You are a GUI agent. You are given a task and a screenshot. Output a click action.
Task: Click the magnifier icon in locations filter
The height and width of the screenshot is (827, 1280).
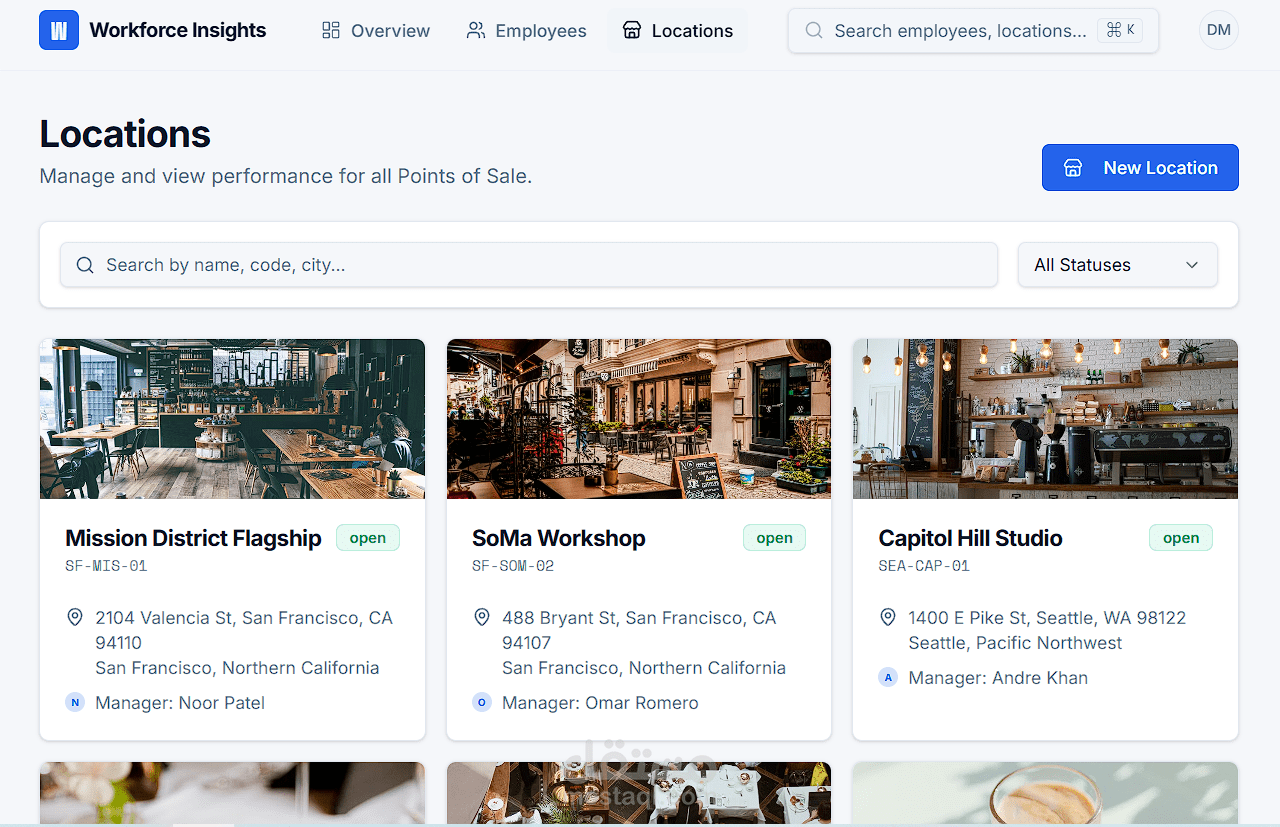coord(85,265)
